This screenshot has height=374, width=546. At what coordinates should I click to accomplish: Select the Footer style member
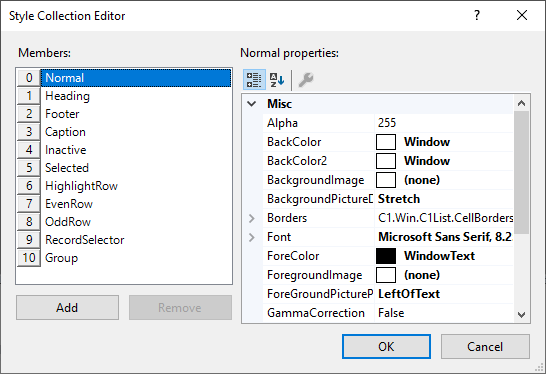pyautogui.click(x=136, y=114)
